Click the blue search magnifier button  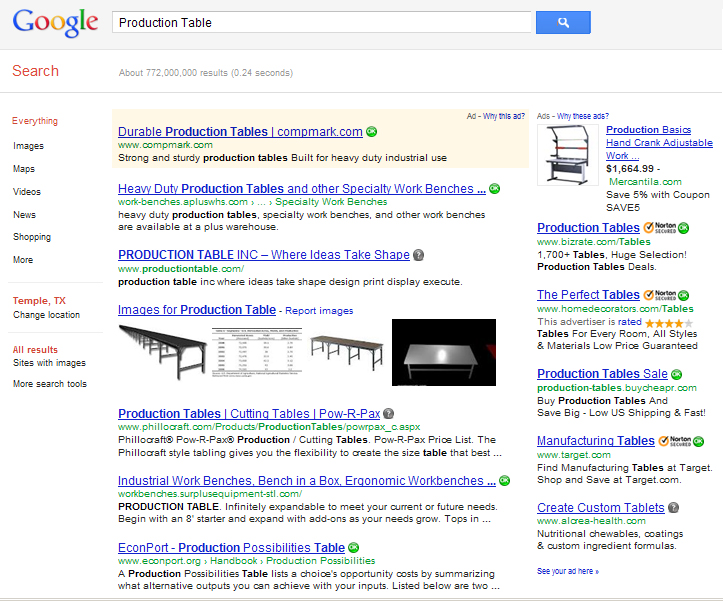coord(563,22)
